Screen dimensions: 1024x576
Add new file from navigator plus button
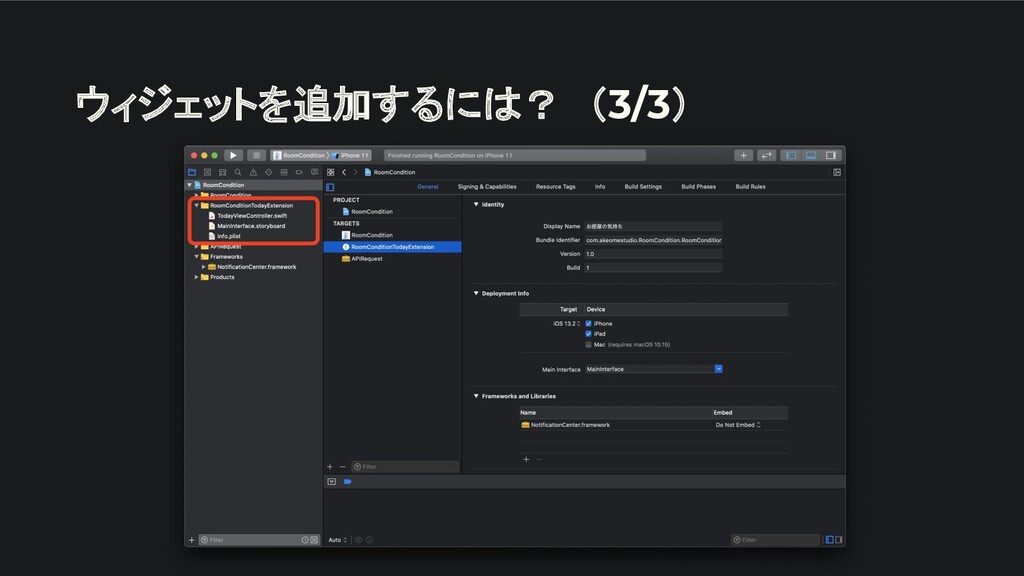(191, 540)
